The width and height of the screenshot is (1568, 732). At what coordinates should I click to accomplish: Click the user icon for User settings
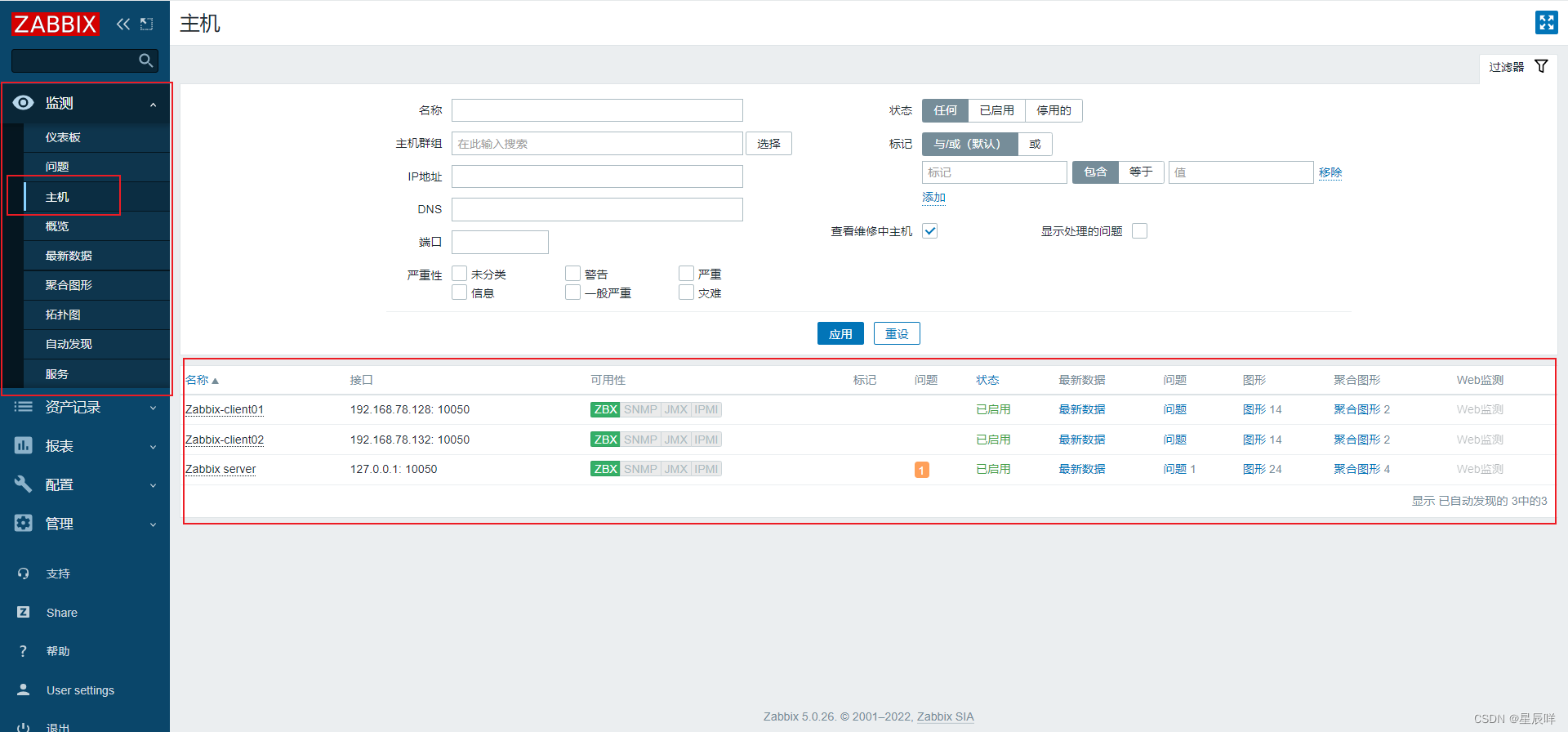click(23, 690)
